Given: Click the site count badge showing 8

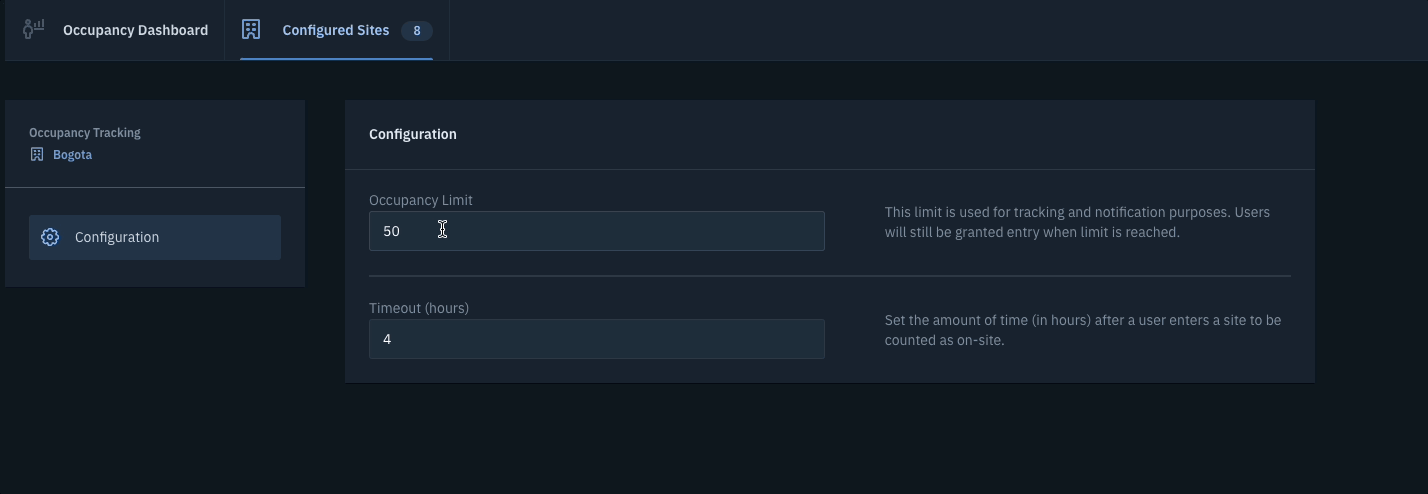Looking at the screenshot, I should coord(417,31).
